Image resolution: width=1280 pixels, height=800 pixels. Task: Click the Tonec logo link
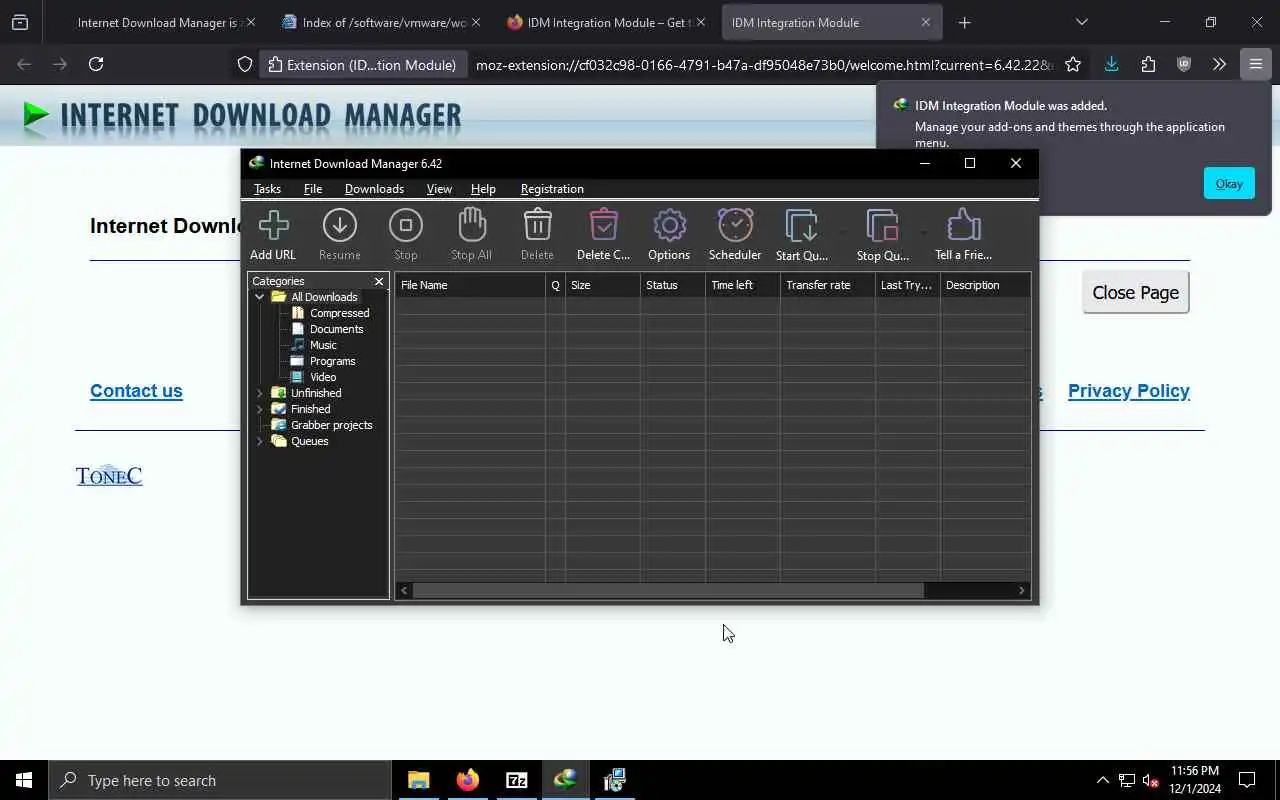point(109,476)
